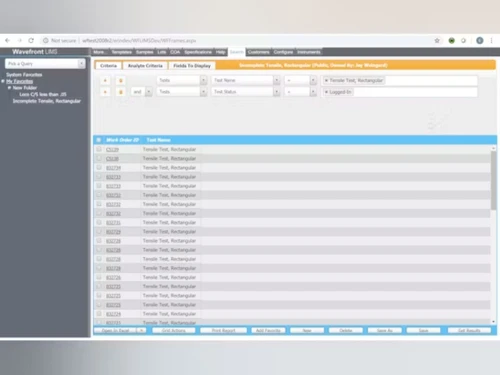Open the Templates menu
The width and height of the screenshot is (500, 375).
click(121, 52)
